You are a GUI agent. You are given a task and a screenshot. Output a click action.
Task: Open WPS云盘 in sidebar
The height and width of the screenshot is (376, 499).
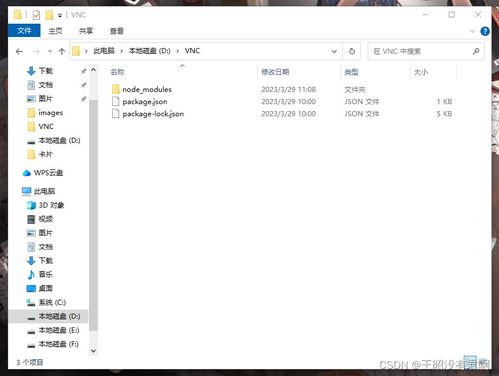(48, 173)
